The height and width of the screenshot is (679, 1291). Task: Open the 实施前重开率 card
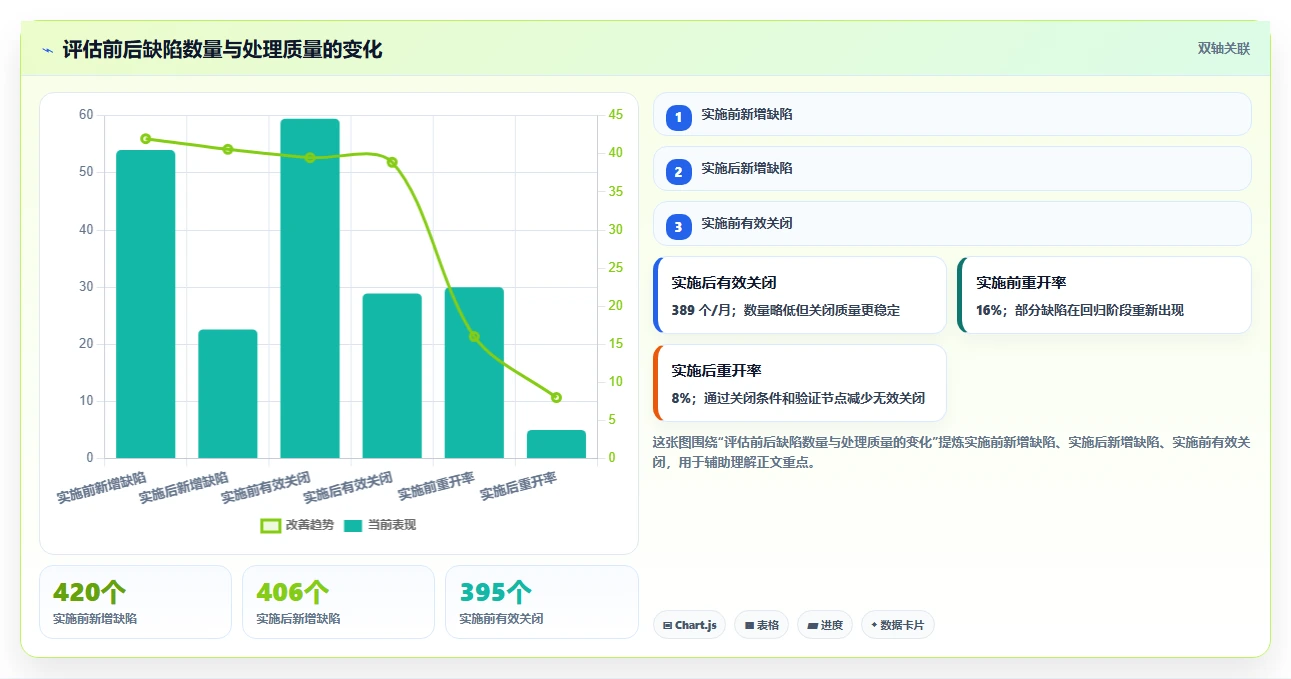click(x=1104, y=295)
